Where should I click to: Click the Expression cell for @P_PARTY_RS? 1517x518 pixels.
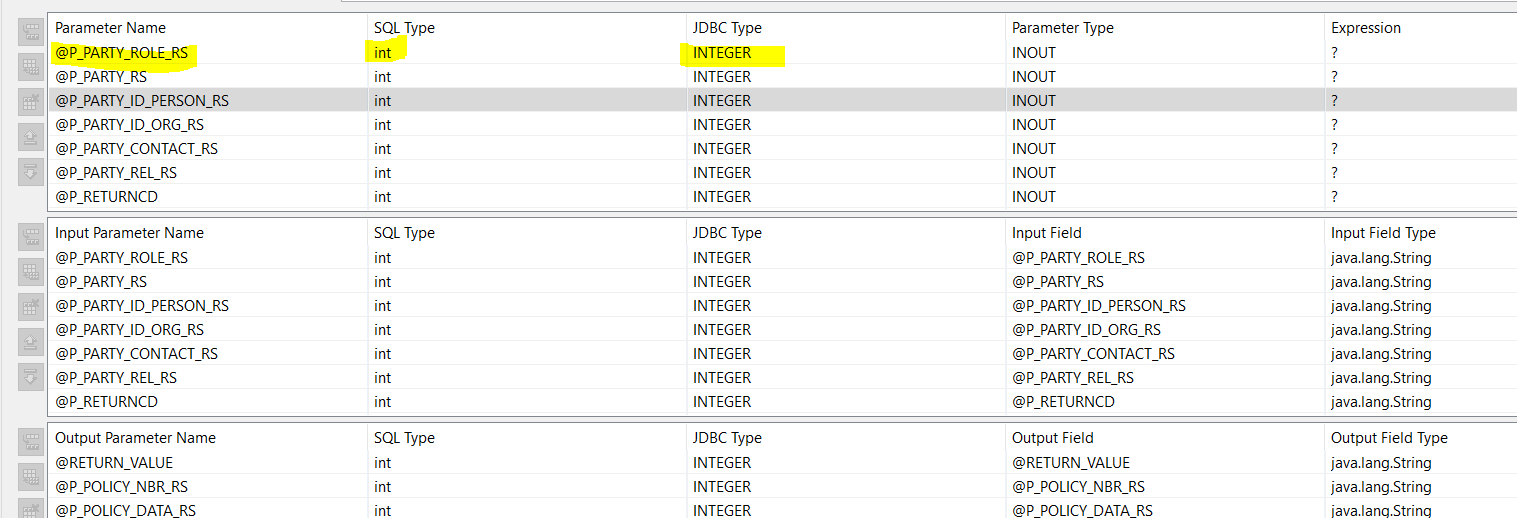tap(1334, 77)
